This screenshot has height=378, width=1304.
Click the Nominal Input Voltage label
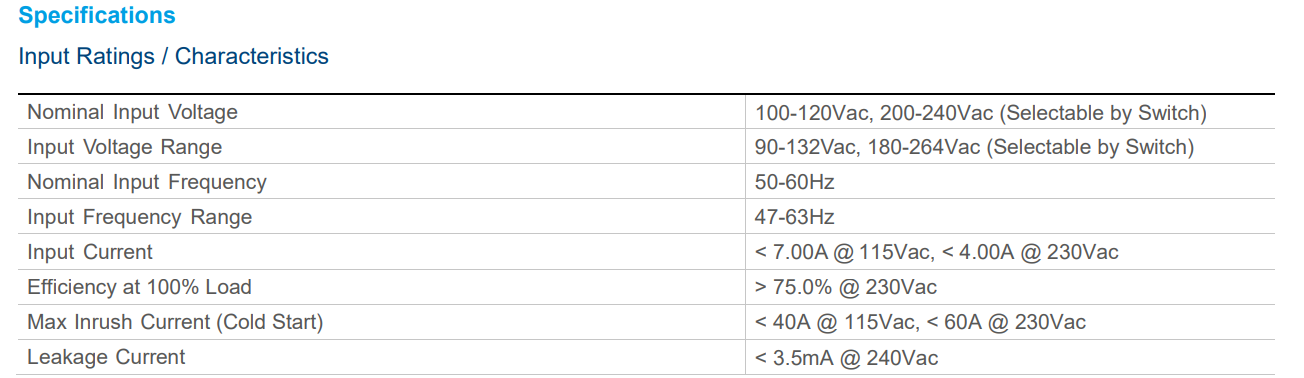click(133, 112)
